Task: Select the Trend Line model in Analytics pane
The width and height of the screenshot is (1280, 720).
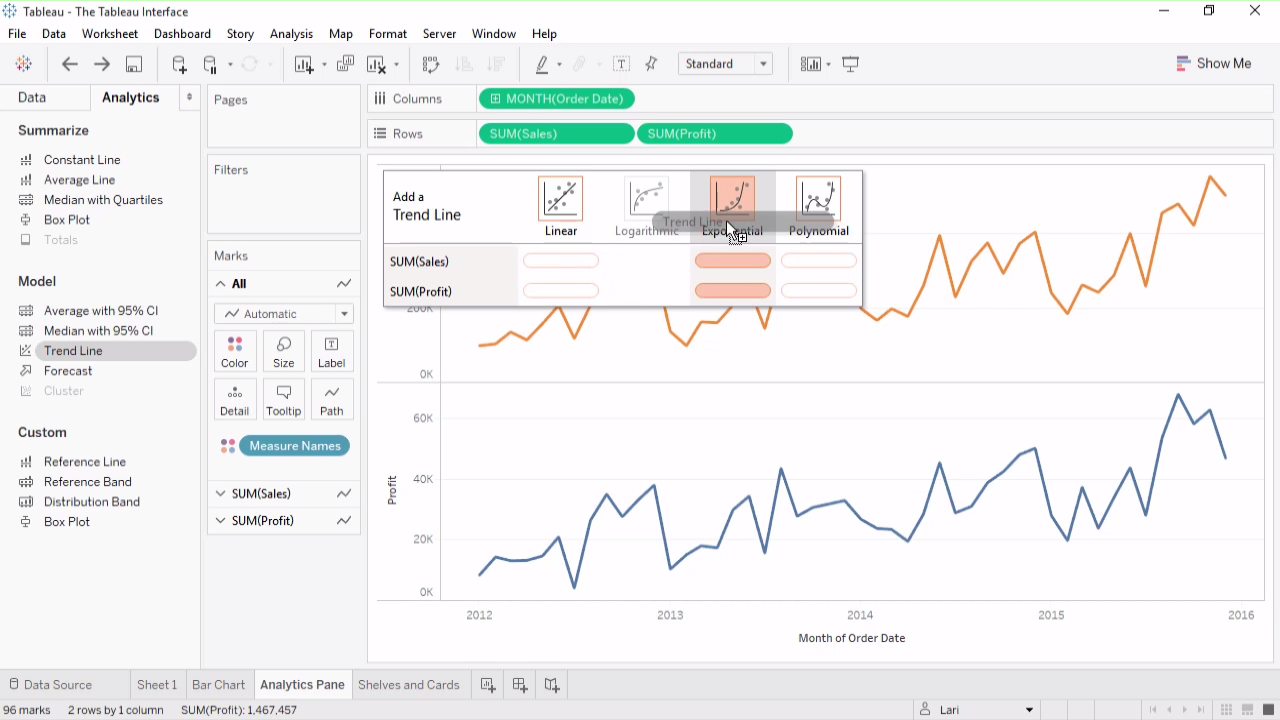Action: (73, 350)
